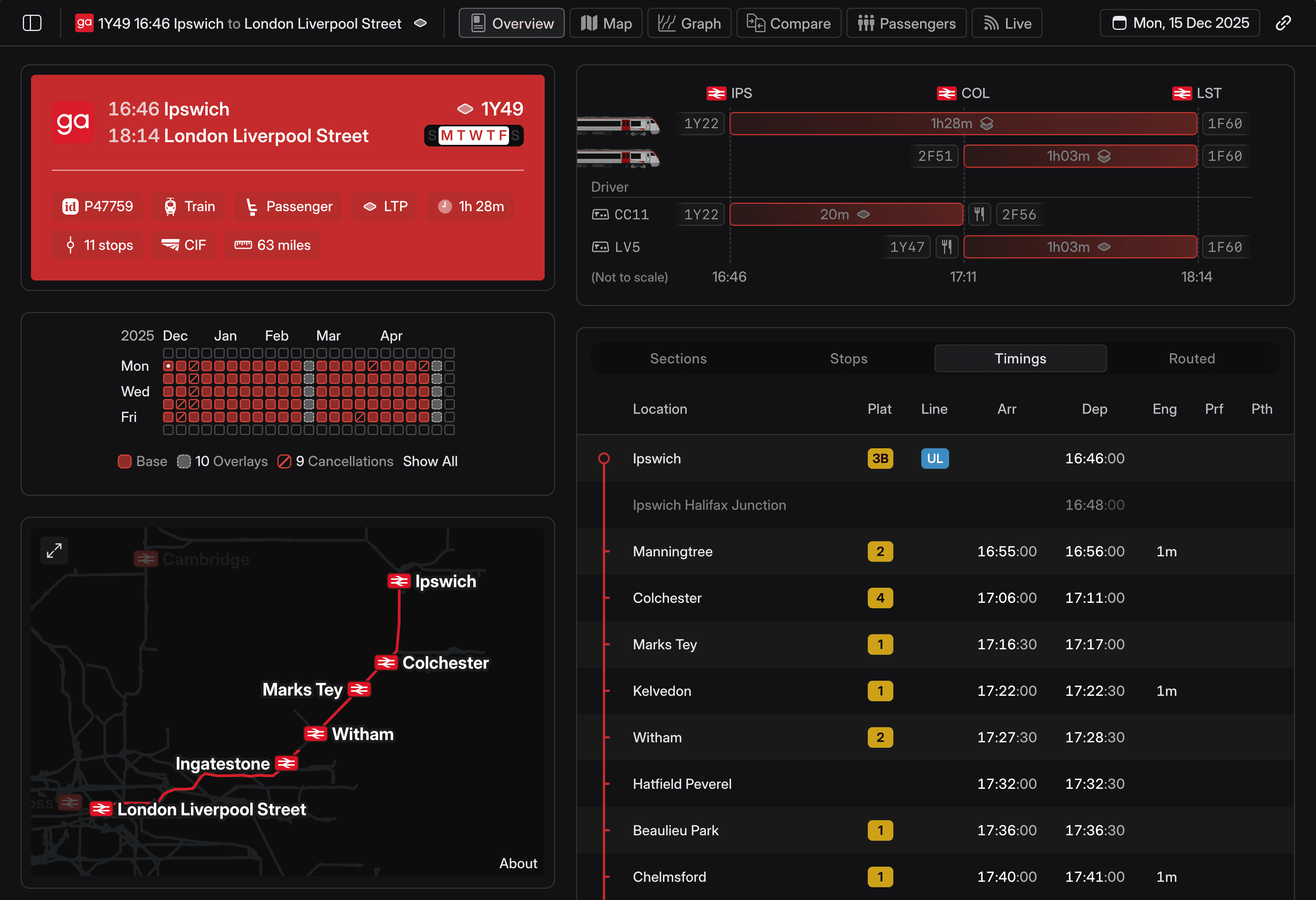Image resolution: width=1316 pixels, height=900 pixels.
Task: Click the meal break icon beside 2F56
Action: click(x=979, y=215)
